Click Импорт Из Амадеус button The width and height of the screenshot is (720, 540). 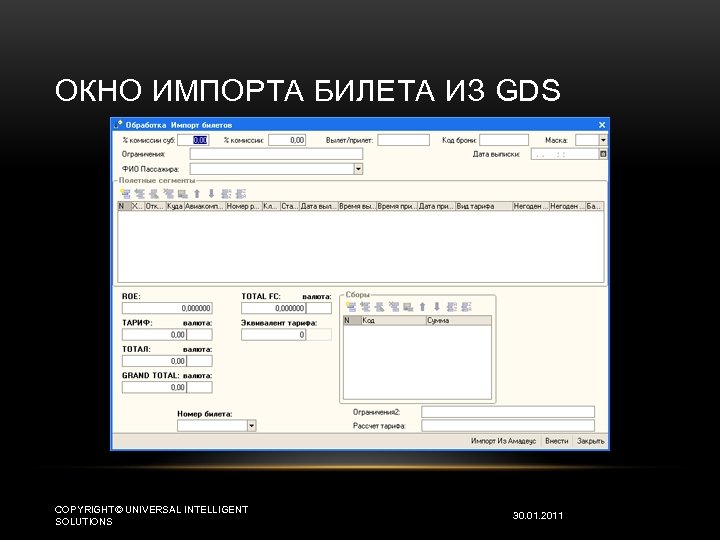coord(503,441)
